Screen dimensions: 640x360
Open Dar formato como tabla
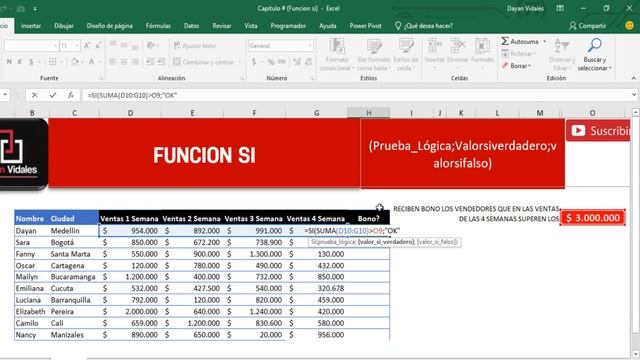click(373, 55)
